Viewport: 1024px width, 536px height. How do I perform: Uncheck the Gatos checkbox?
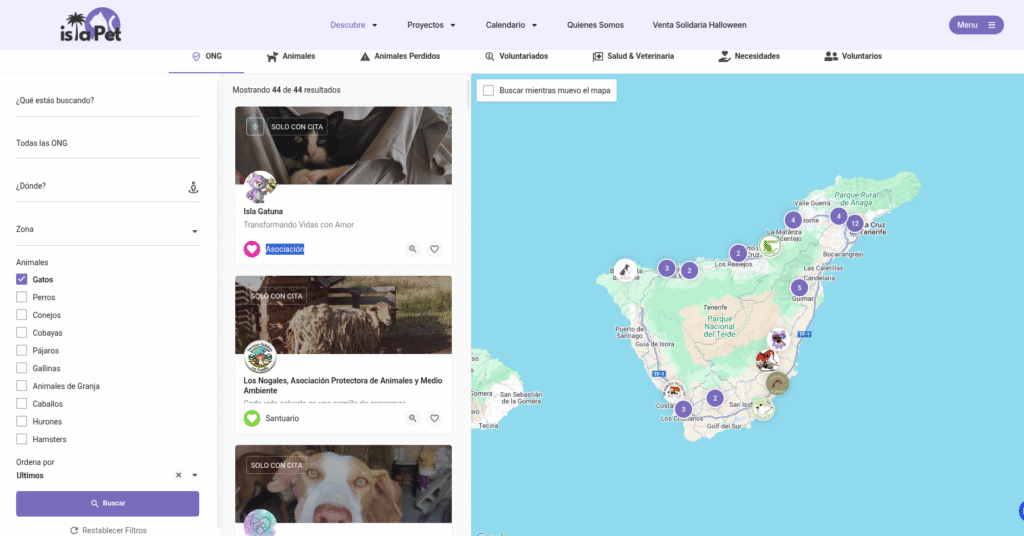22,280
